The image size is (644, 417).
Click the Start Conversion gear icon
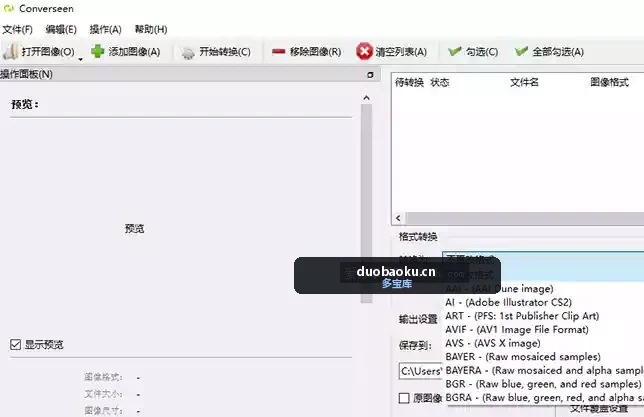(x=188, y=53)
